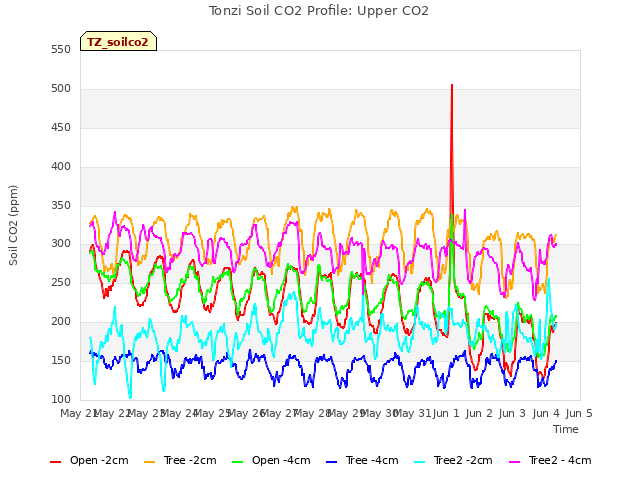Click the 550 y-axis tick label
Viewport: 640px width, 480px height.
tap(61, 50)
